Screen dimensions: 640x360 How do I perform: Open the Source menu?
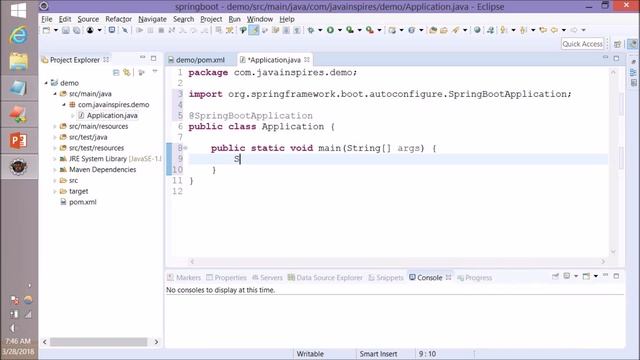pyautogui.click(x=88, y=19)
